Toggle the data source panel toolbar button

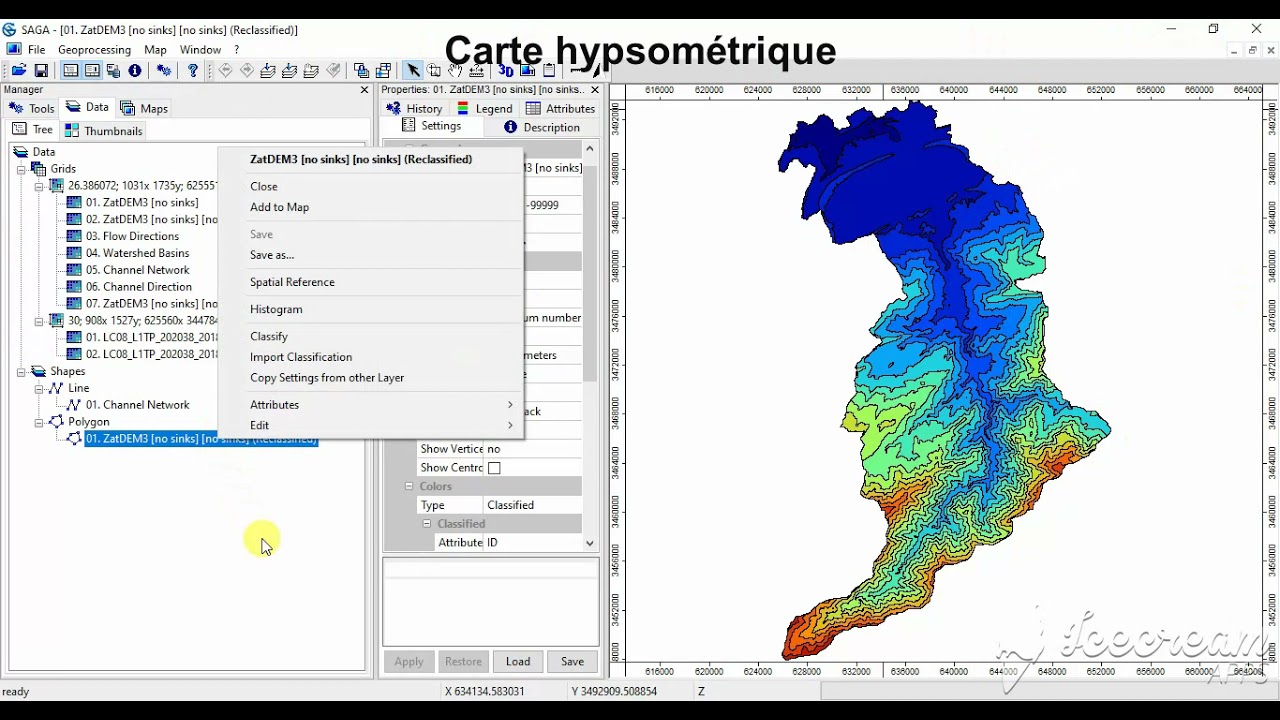(x=113, y=70)
